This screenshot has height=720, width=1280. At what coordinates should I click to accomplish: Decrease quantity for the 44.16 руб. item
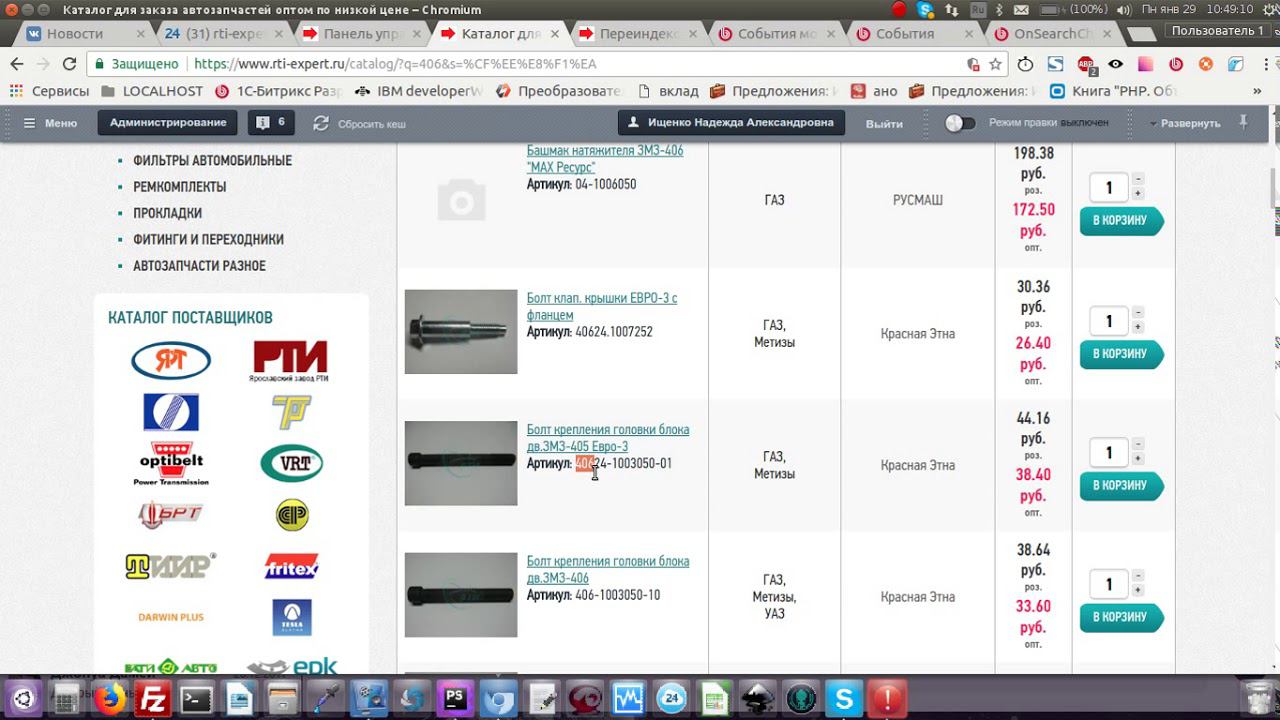coord(1138,445)
